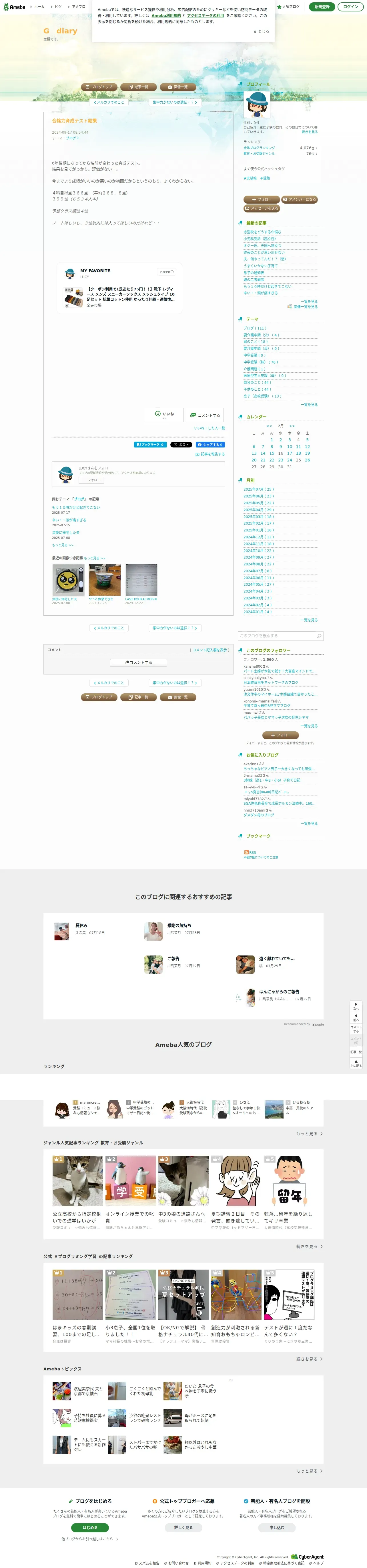Open thumbnail for 深夜に帰宅した夫

click(x=68, y=579)
